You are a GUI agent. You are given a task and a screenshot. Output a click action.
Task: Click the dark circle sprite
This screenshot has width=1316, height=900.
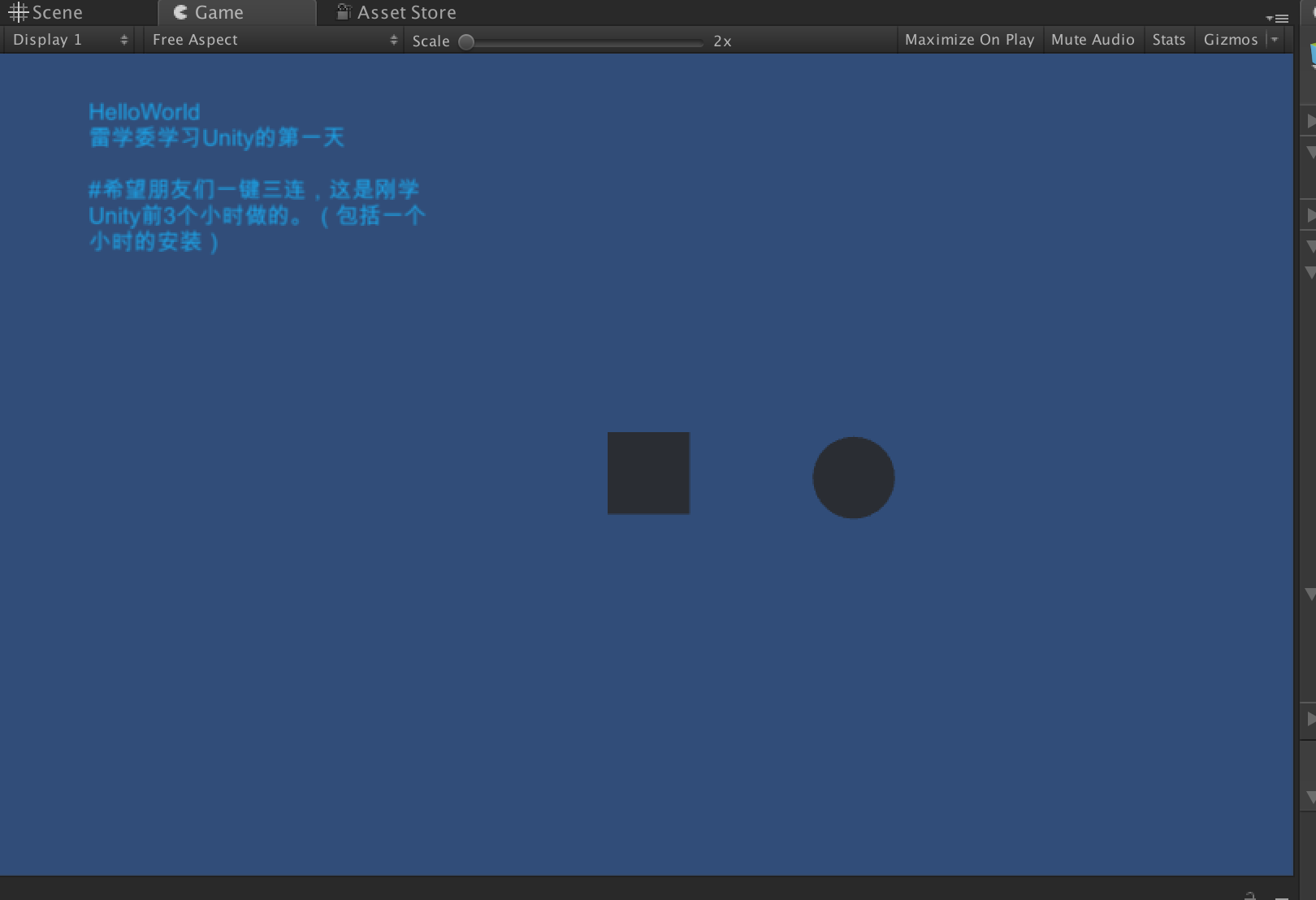(854, 478)
